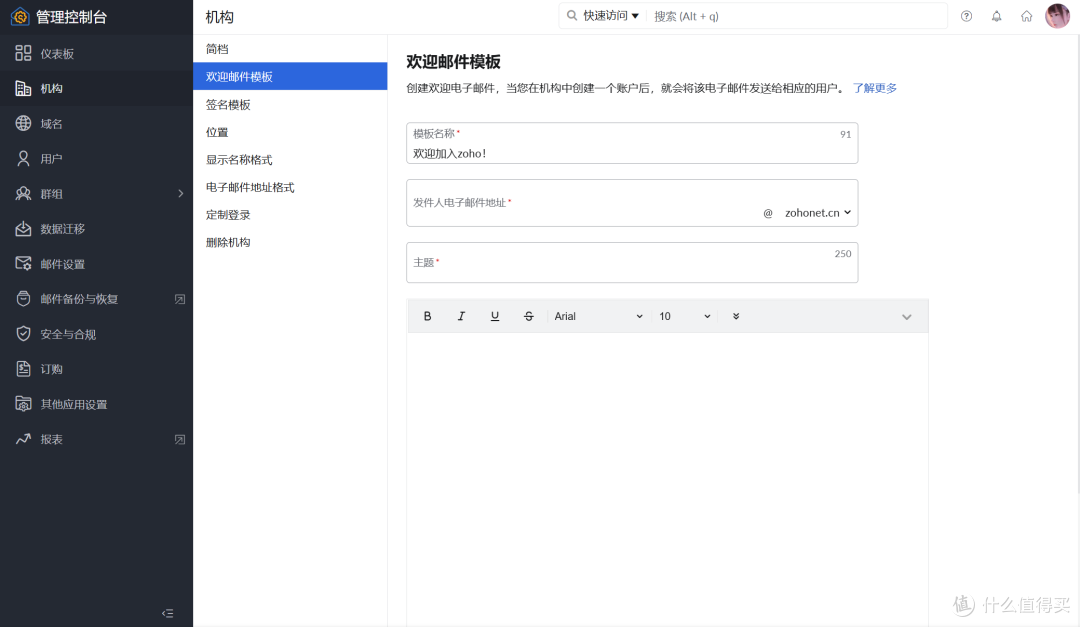The height and width of the screenshot is (627, 1080).
Task: Open the user profile avatar
Action: coord(1057,16)
